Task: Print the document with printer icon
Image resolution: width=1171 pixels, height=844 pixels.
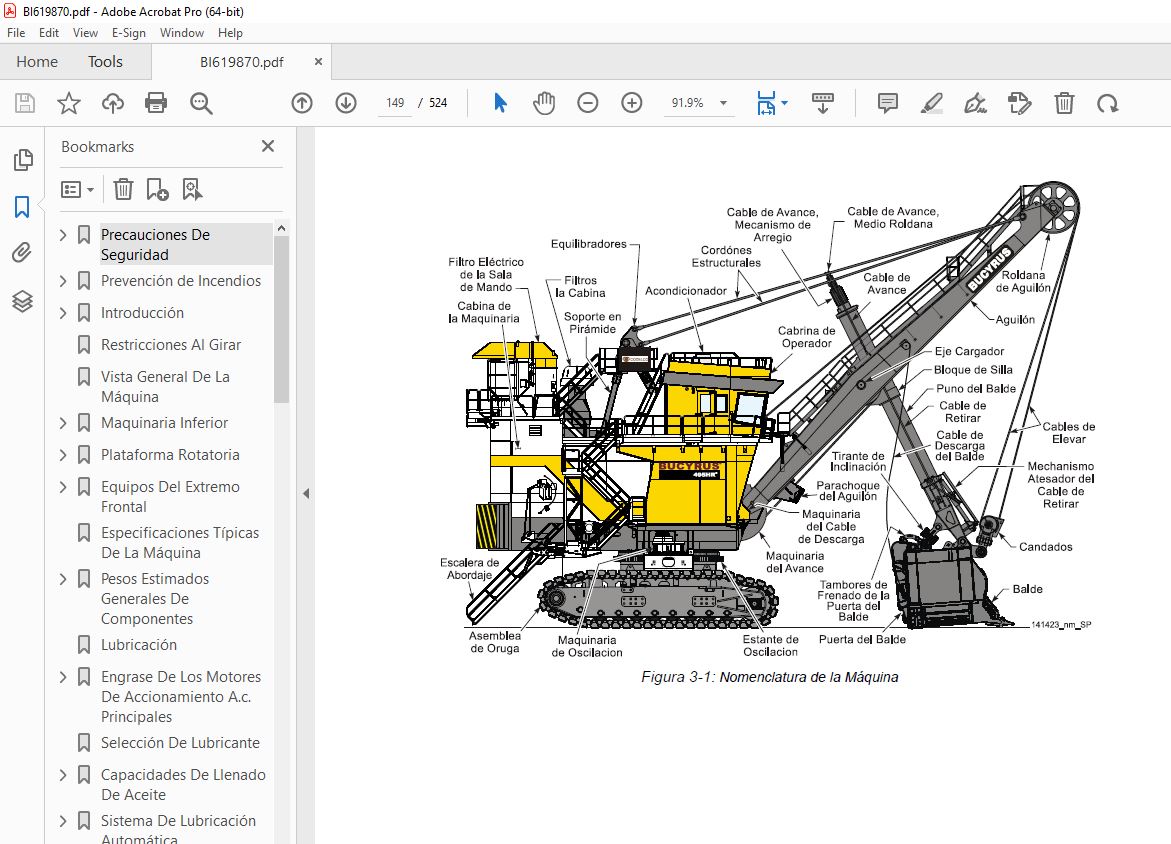Action: point(156,103)
